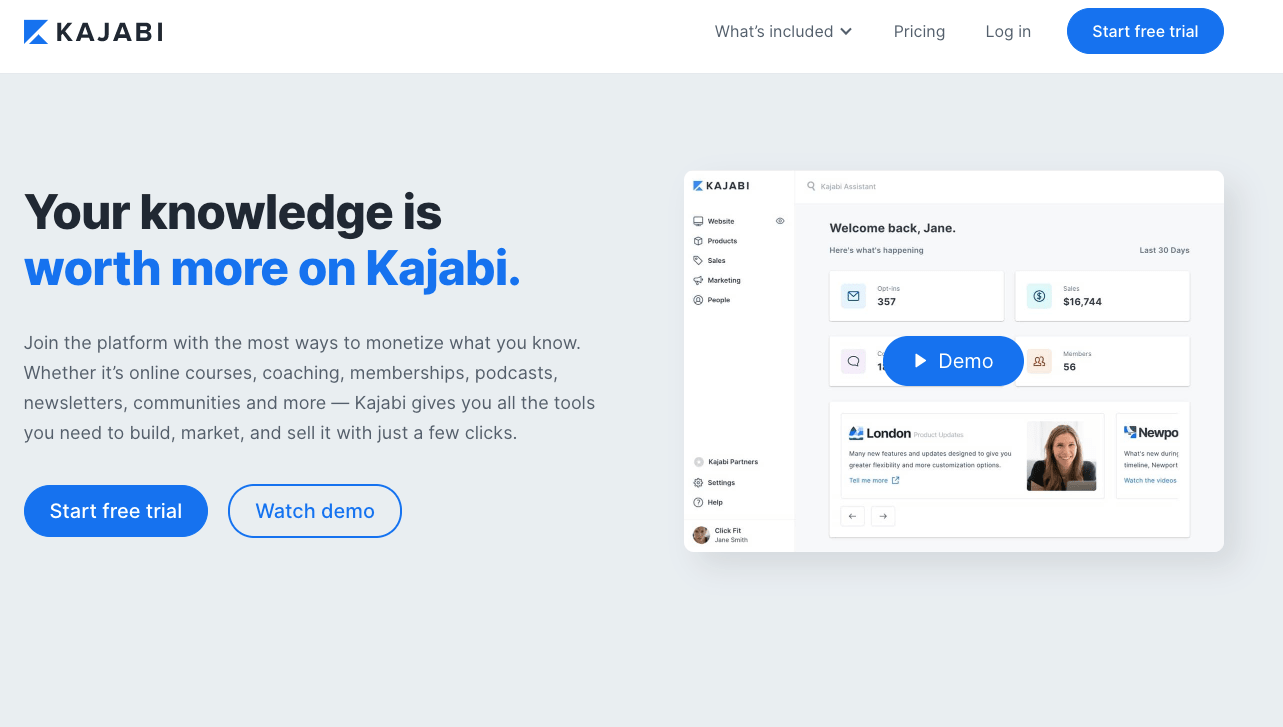The image size is (1283, 727).
Task: Click the Watch demo button
Action: (315, 511)
